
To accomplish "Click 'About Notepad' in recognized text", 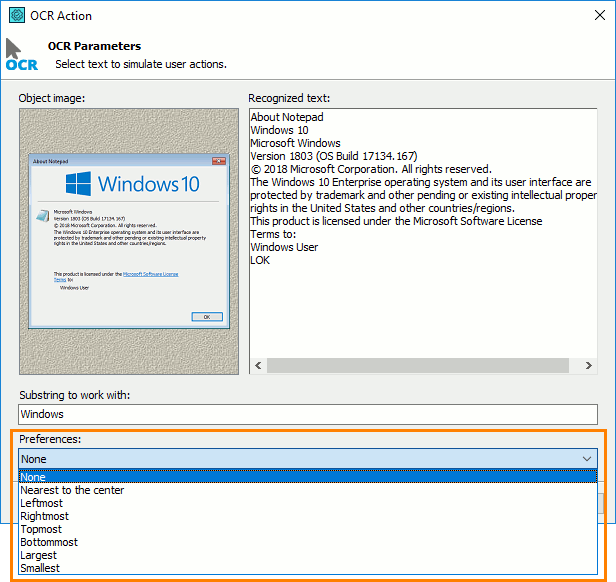I will pos(287,117).
